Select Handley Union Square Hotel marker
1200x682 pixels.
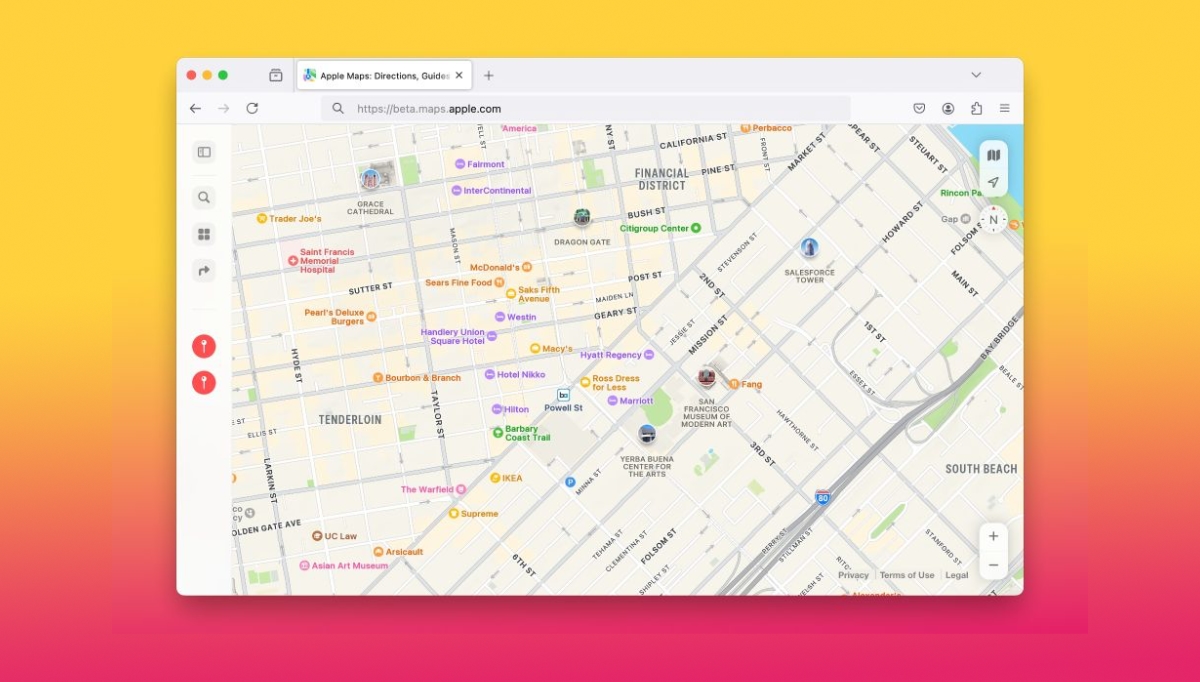[x=491, y=336]
